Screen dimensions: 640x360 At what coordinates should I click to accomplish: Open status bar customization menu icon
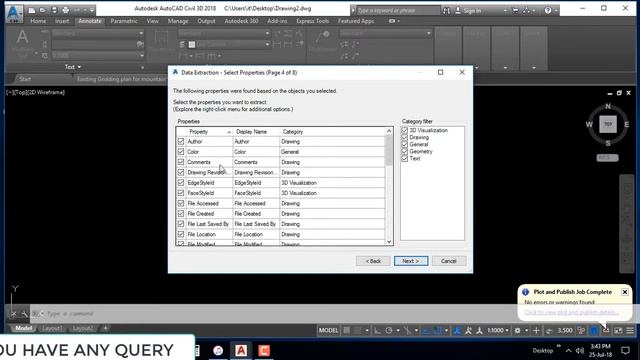[630, 330]
